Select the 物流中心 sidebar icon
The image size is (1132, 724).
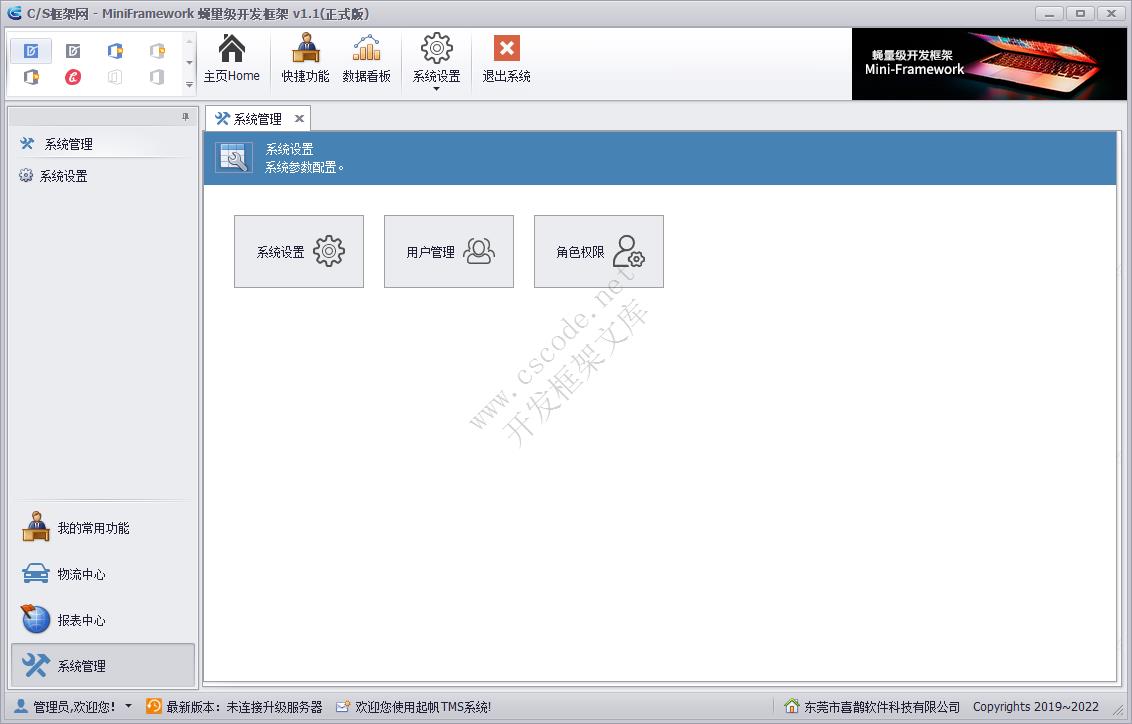tap(34, 573)
